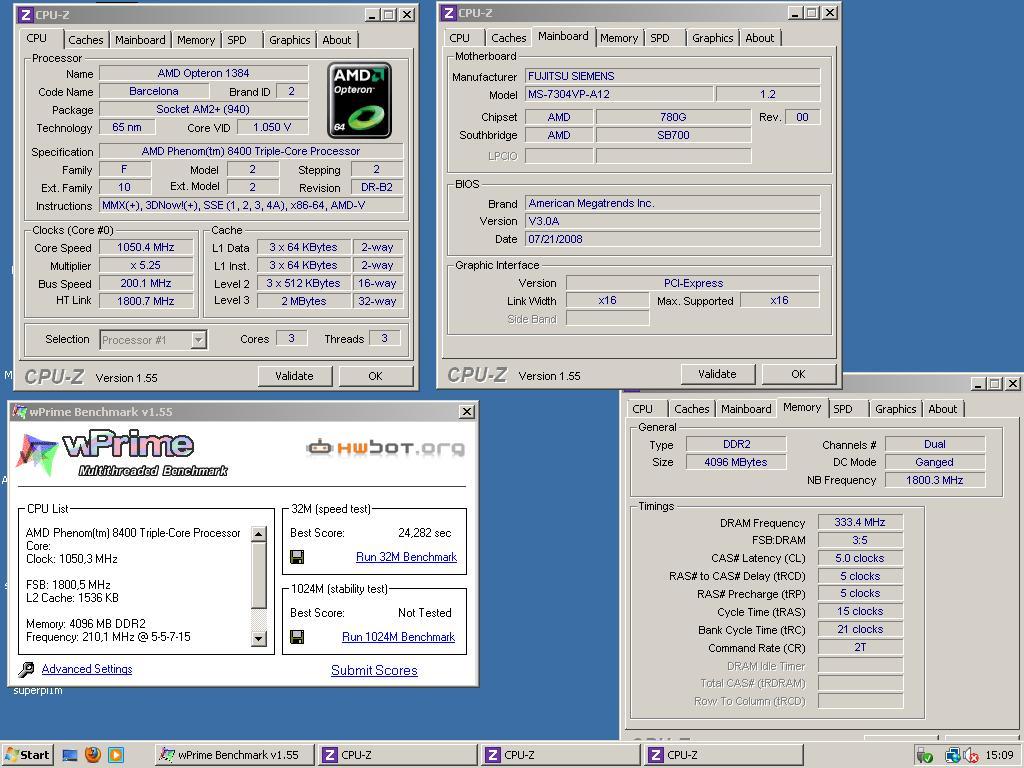Click the BIOS date value '07/21/2008'
Screen dimensions: 1024x768
click(x=673, y=239)
